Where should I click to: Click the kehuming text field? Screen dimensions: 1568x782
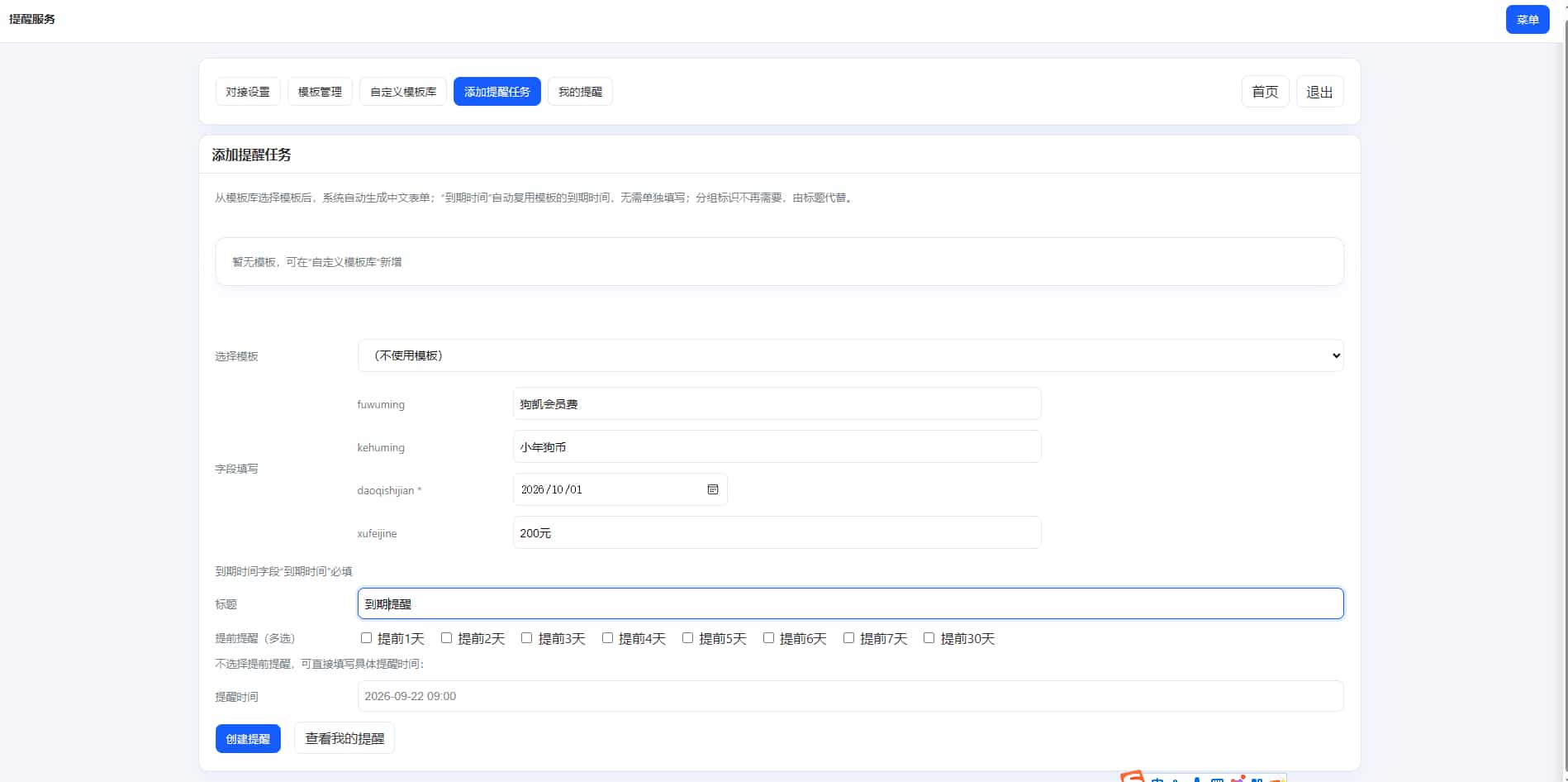pos(777,447)
